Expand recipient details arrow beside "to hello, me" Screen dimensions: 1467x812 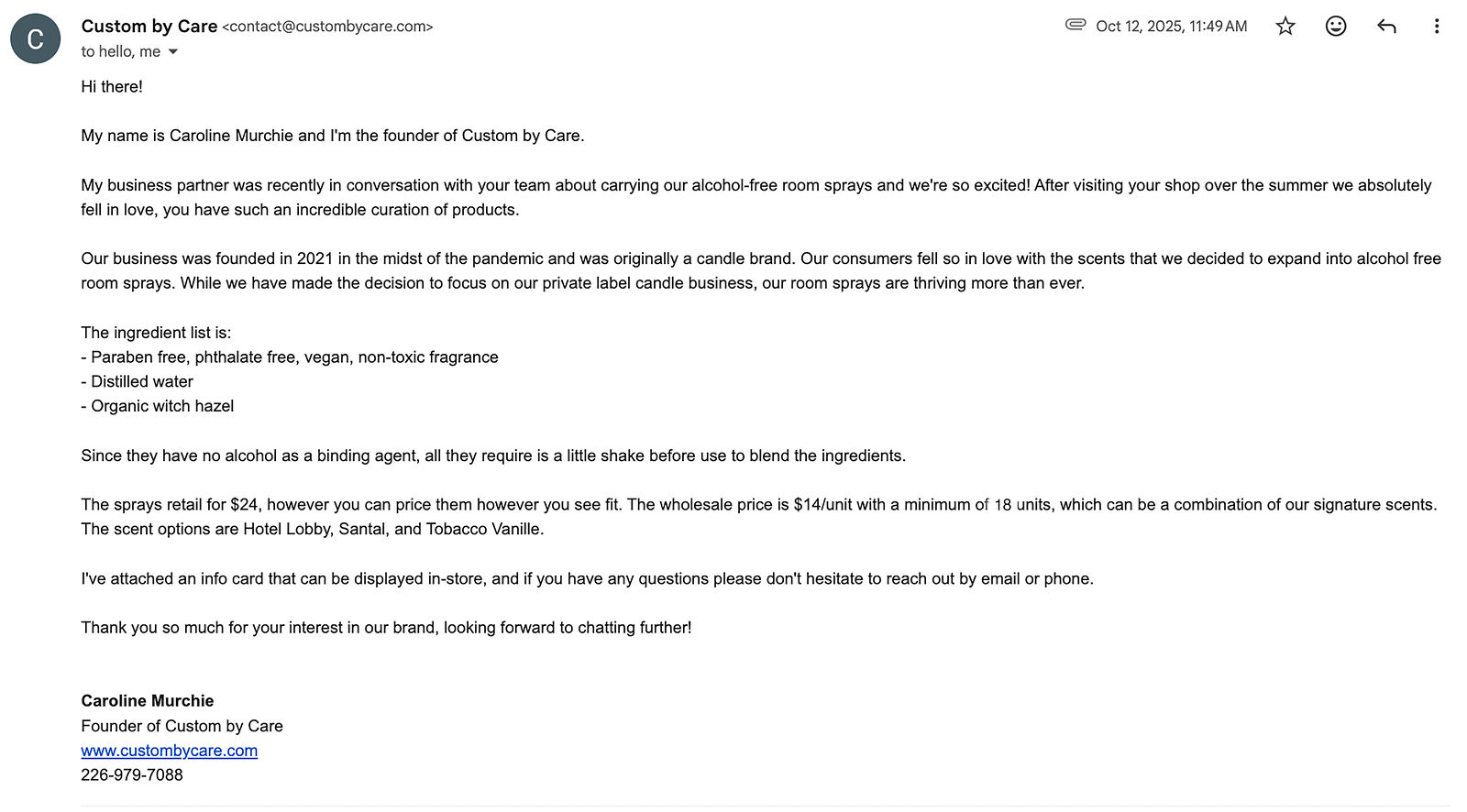172,52
